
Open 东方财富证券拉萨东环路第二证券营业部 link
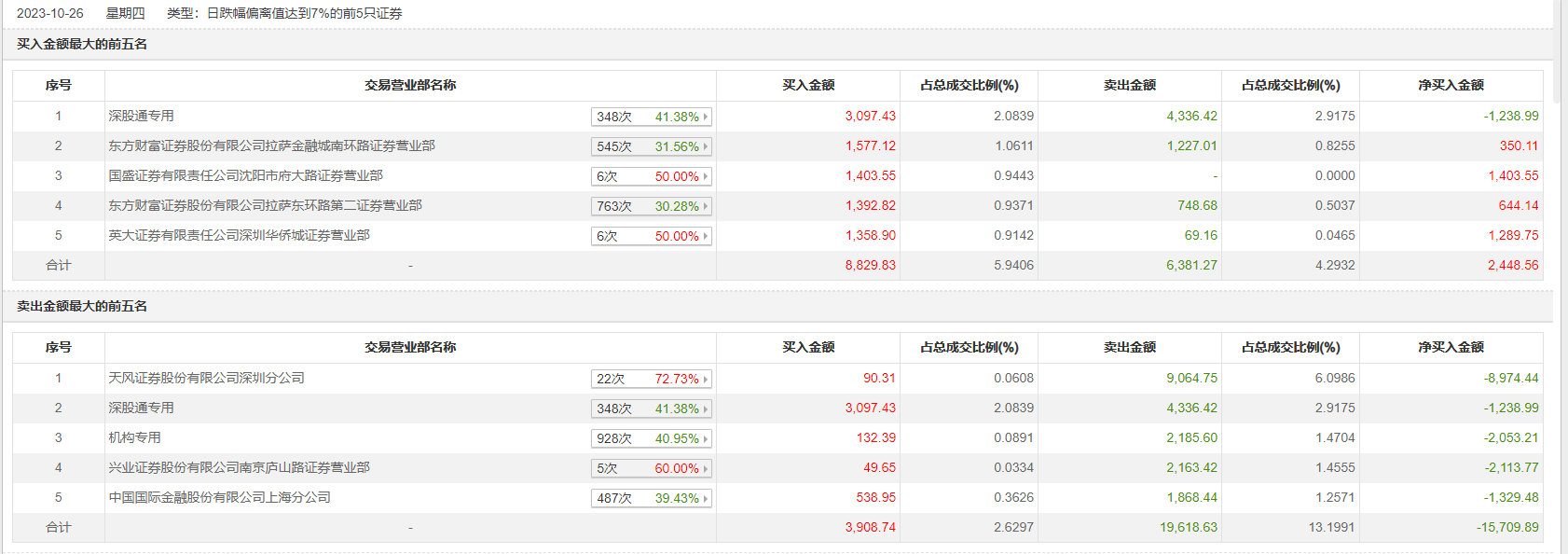265,205
